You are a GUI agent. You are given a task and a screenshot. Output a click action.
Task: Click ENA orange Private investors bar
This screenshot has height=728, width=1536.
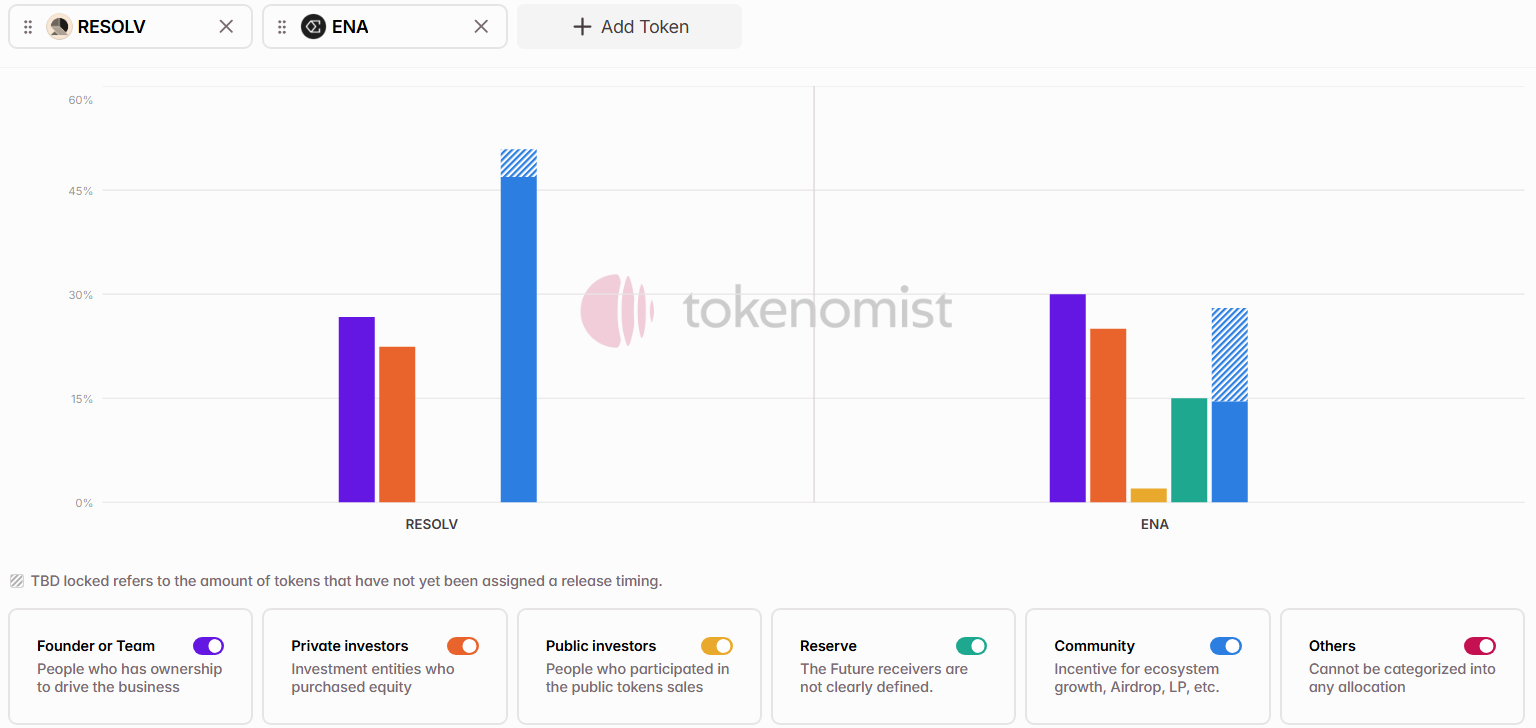tap(1108, 415)
